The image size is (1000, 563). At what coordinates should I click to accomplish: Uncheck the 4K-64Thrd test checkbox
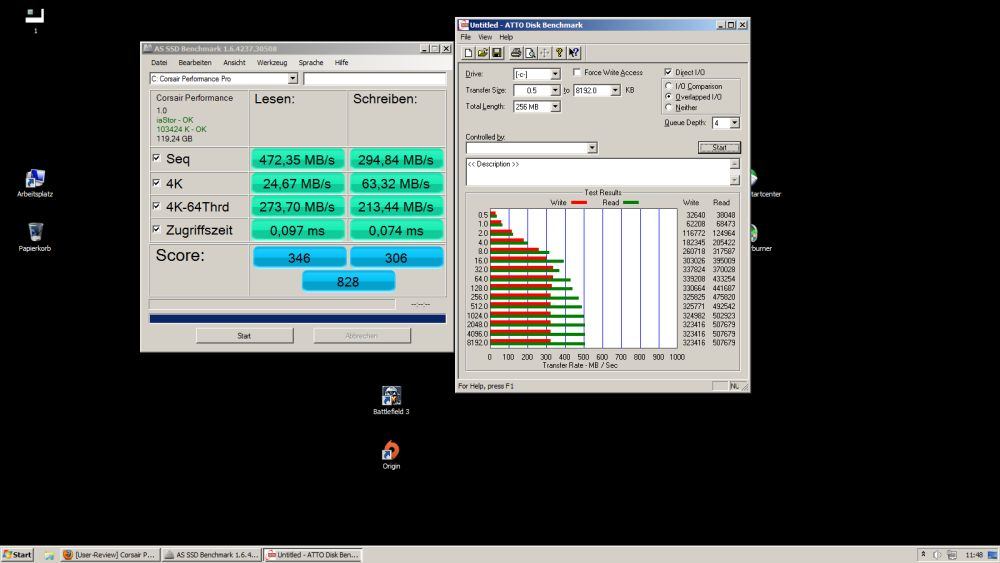coord(156,205)
